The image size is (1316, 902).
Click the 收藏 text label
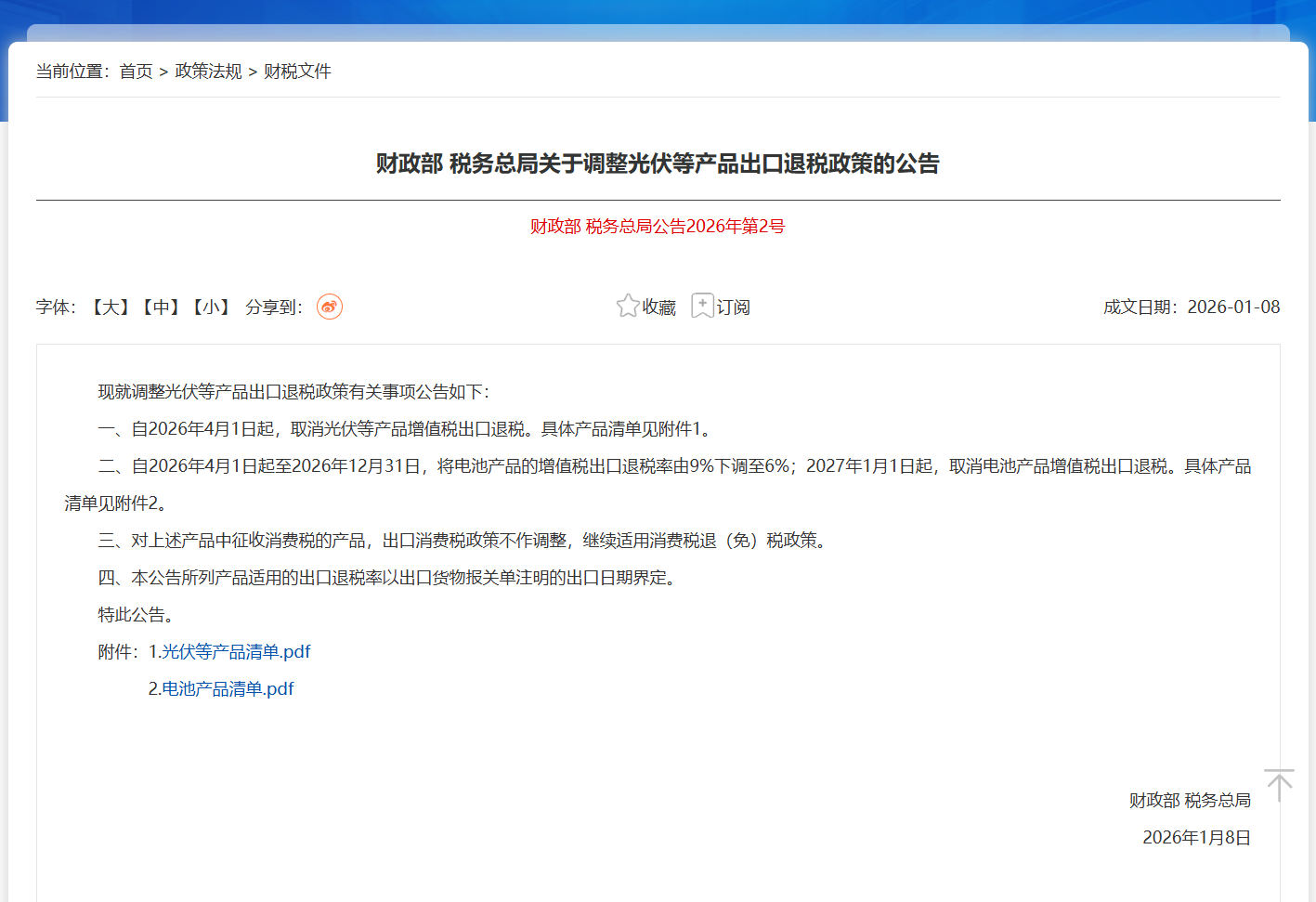coord(659,307)
